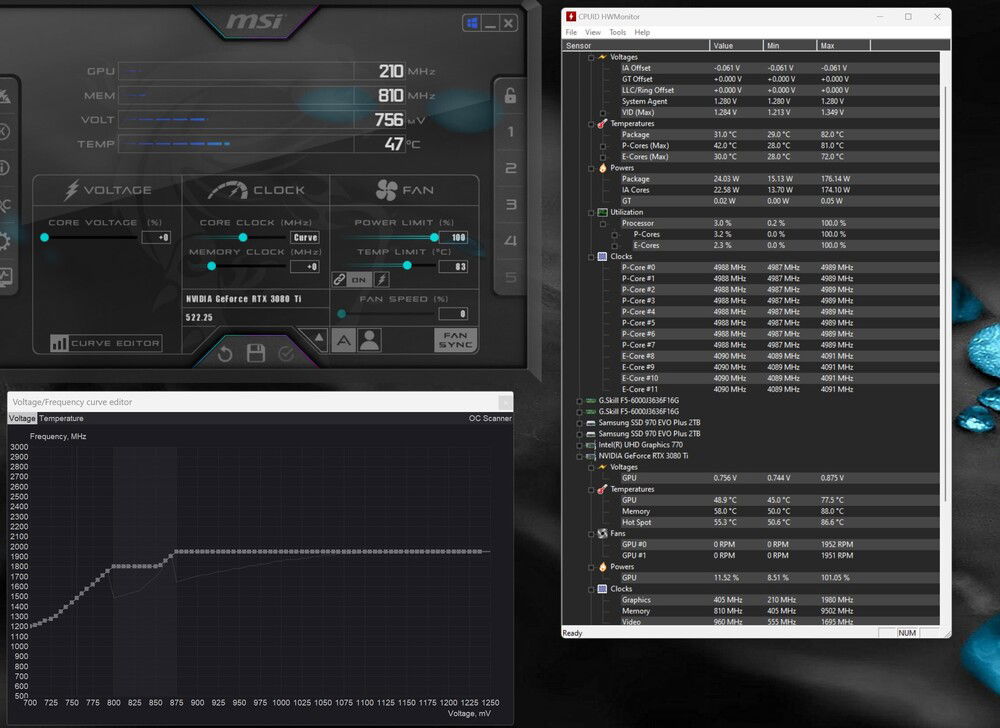Click the clocks chip icon above P-Core #0
The height and width of the screenshot is (728, 1000).
point(602,256)
